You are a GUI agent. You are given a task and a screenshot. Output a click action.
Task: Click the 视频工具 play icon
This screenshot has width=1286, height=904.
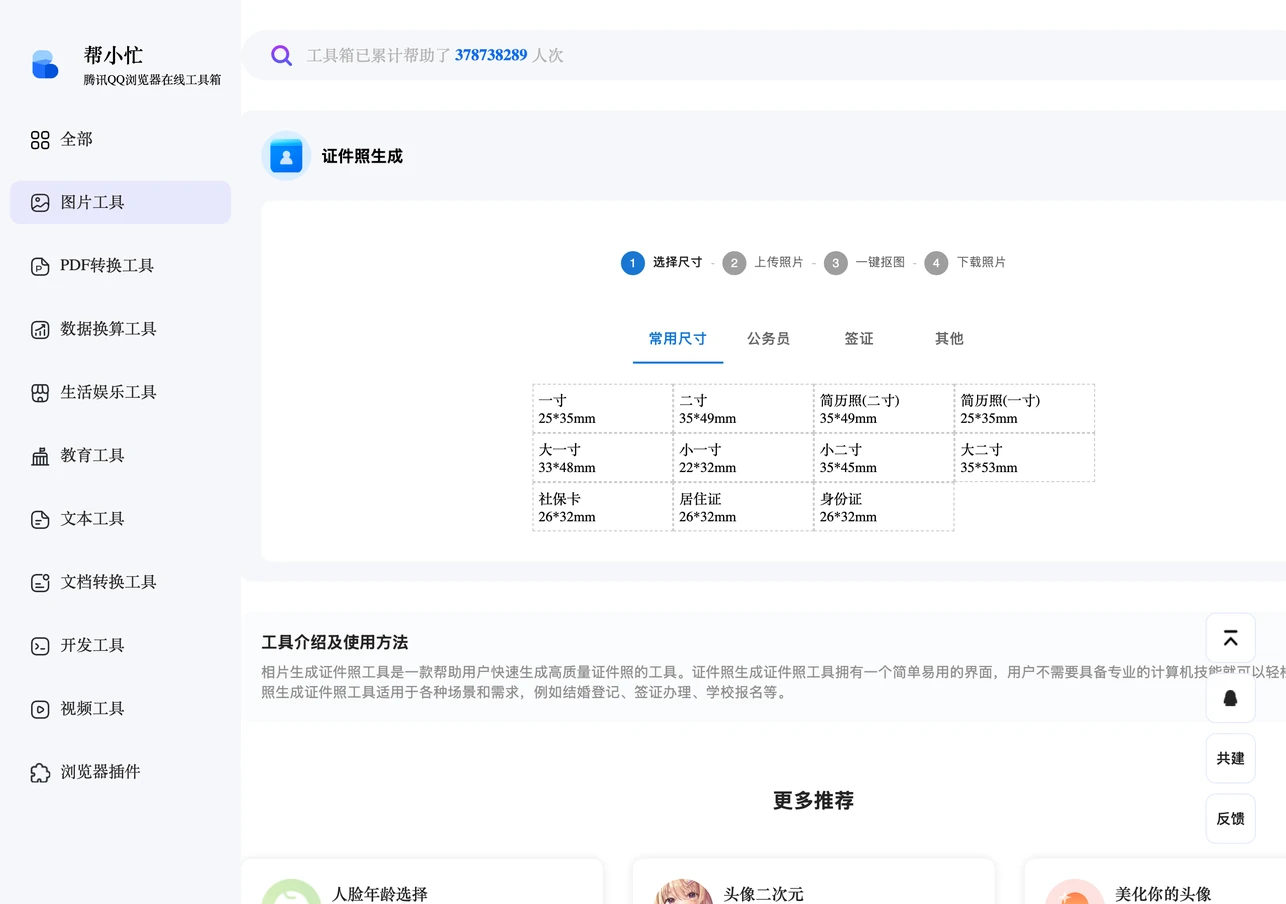40,709
